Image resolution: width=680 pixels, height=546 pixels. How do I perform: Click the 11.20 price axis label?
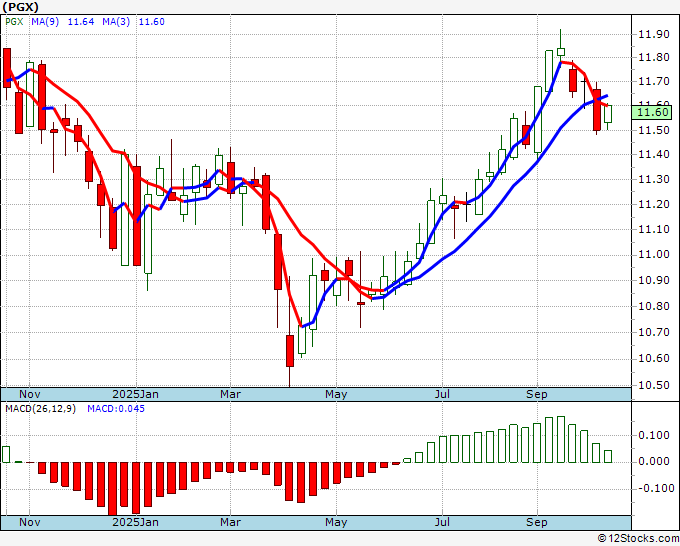pos(654,204)
